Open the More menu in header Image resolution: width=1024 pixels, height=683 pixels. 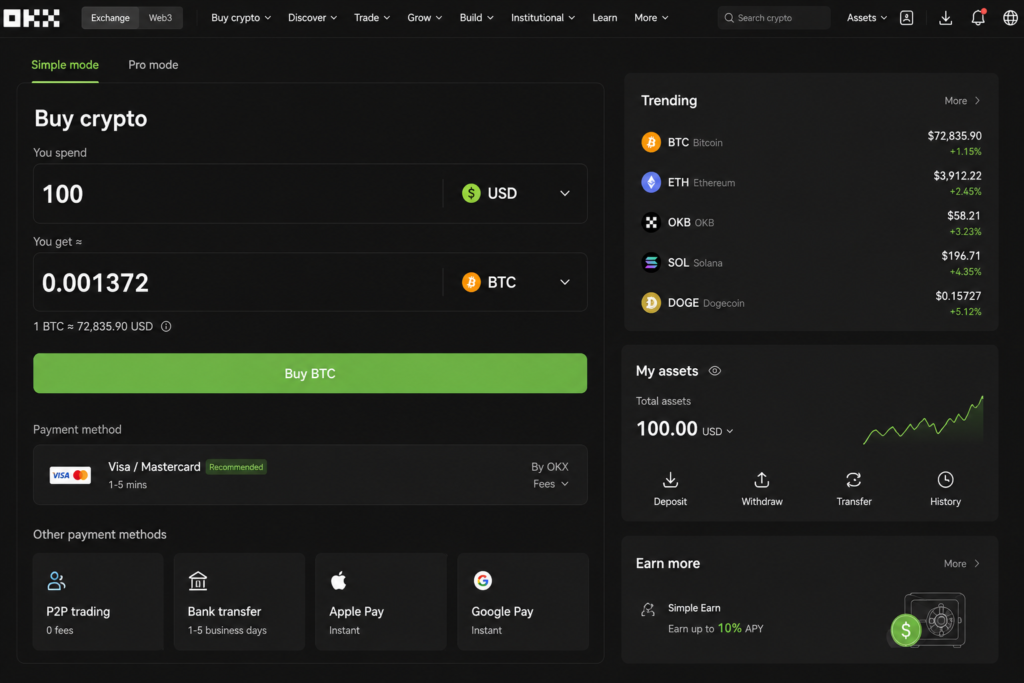pyautogui.click(x=651, y=18)
